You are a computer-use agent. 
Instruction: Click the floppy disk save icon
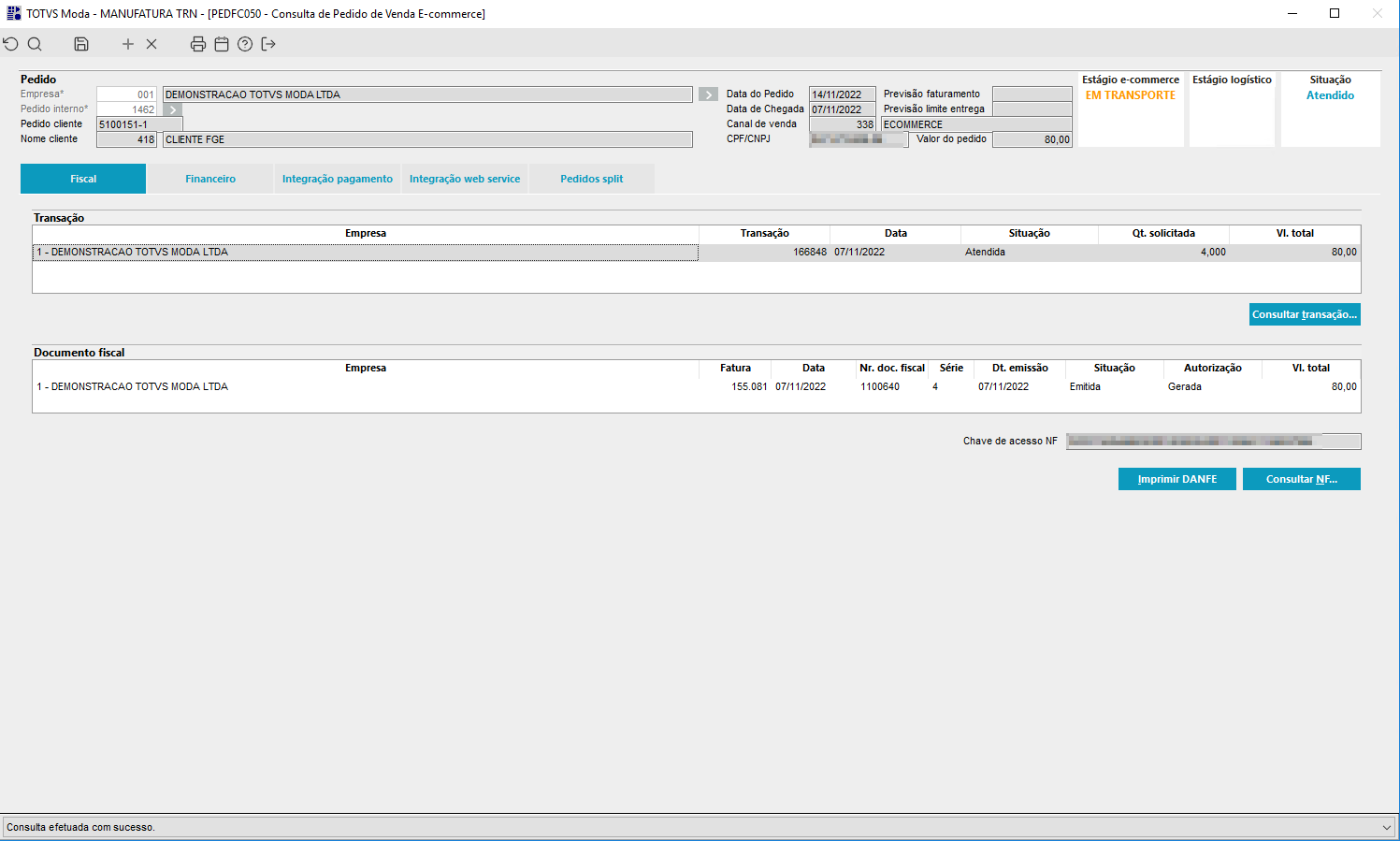pyautogui.click(x=81, y=44)
